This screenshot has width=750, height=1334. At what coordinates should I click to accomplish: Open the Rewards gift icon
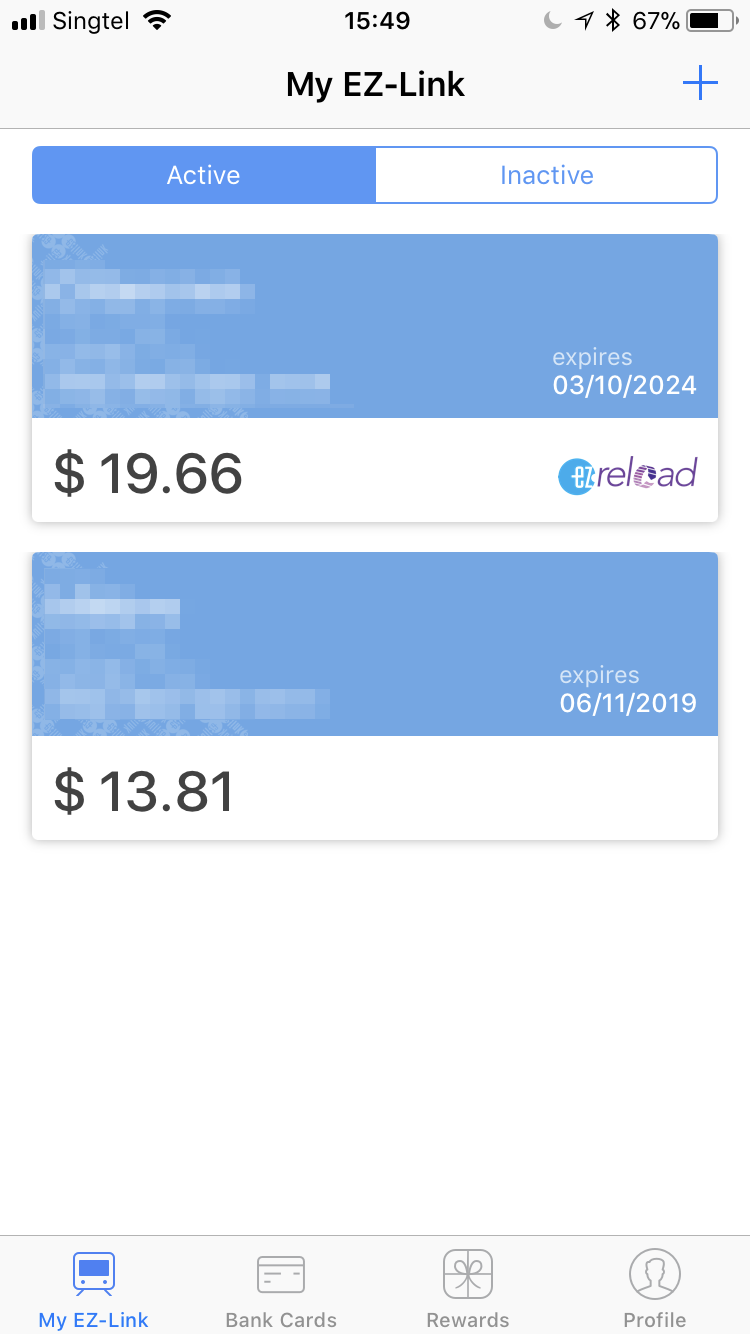coord(468,1274)
